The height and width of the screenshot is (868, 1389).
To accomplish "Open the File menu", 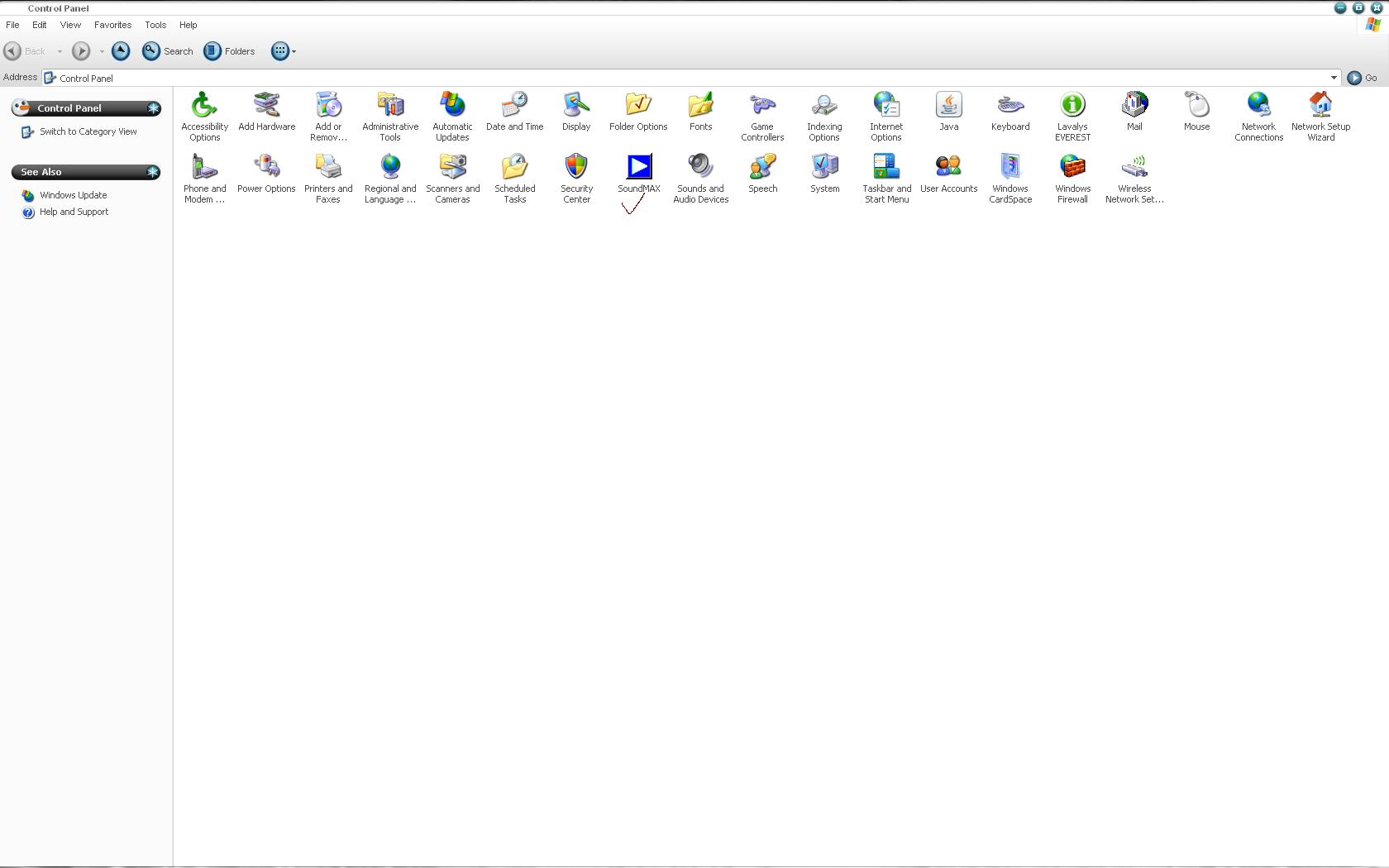I will click(x=12, y=25).
